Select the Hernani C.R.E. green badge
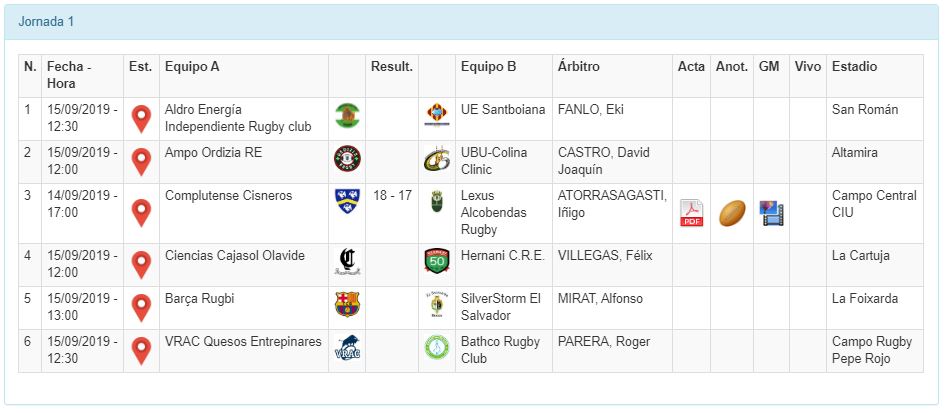 pyautogui.click(x=437, y=261)
